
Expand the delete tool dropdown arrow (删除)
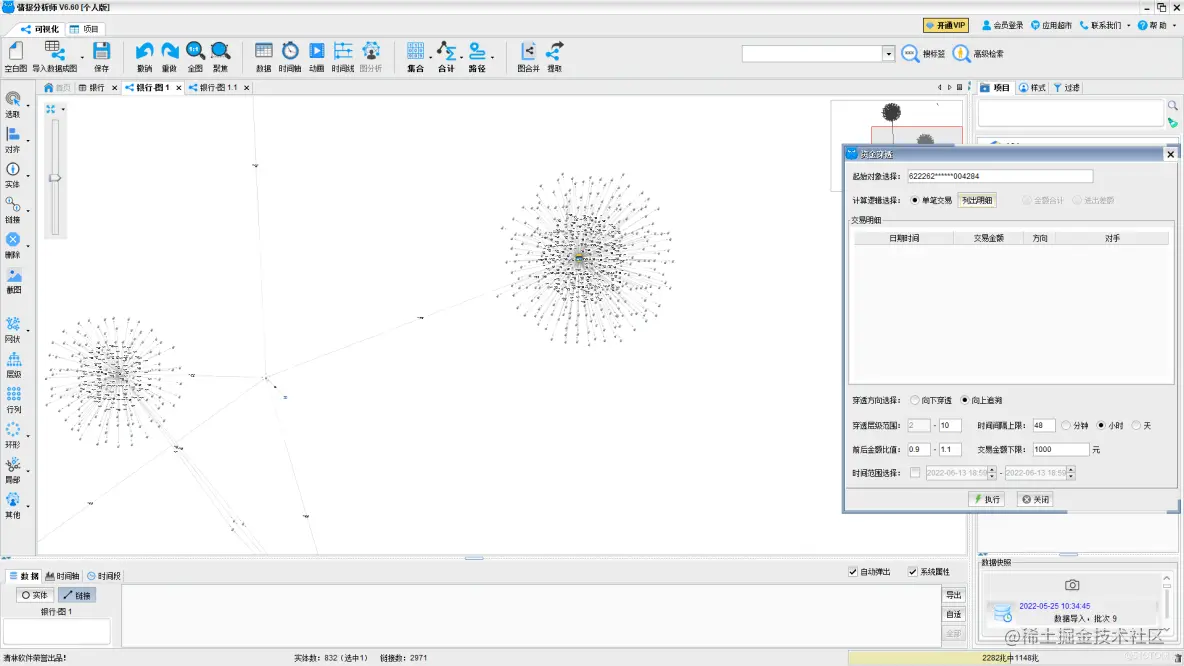(x=28, y=245)
